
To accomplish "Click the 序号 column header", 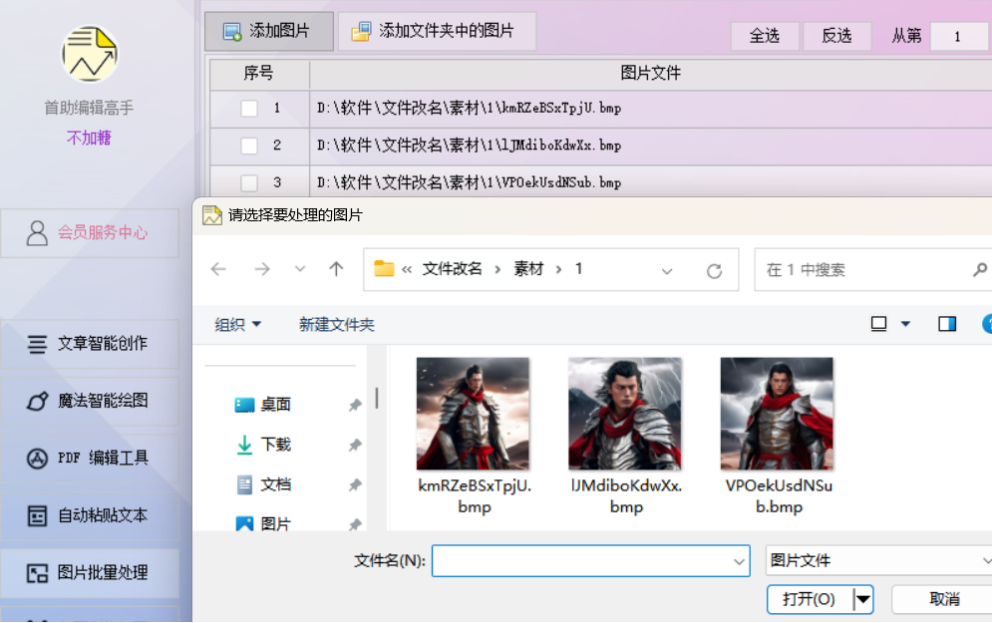I will [x=259, y=74].
